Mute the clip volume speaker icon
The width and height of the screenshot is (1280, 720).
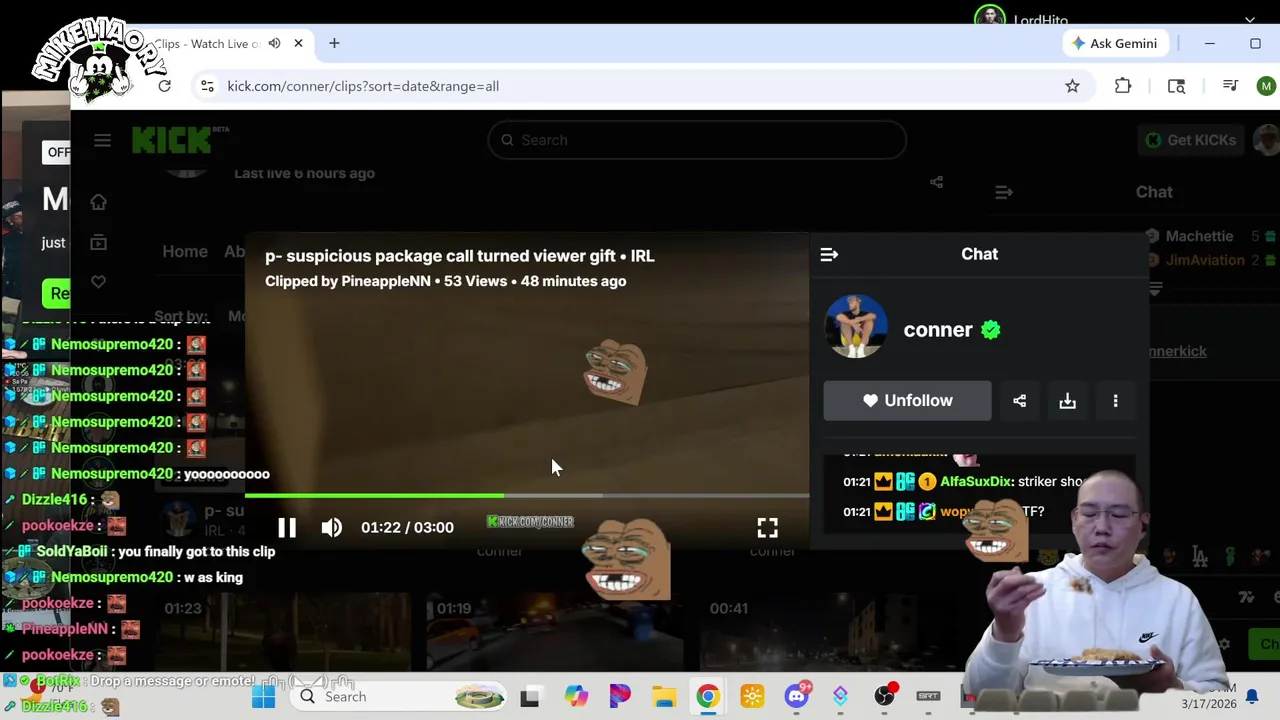(332, 527)
